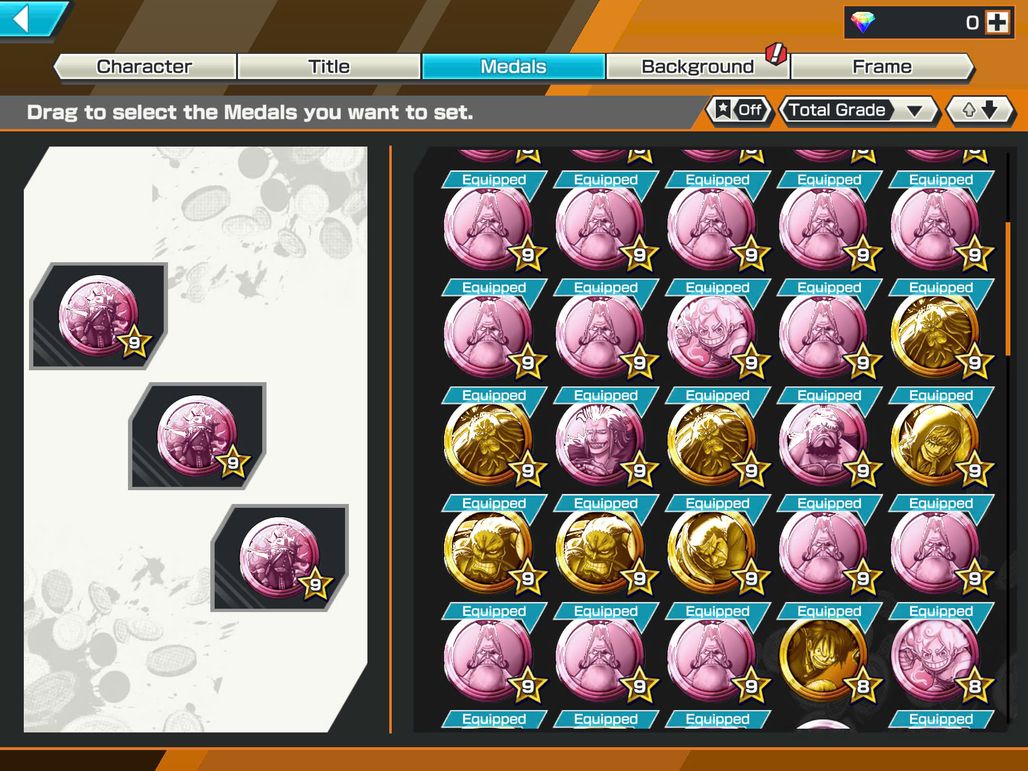The image size is (1028, 771).
Task: Toggle the favorites filter Off switch
Action: click(739, 110)
